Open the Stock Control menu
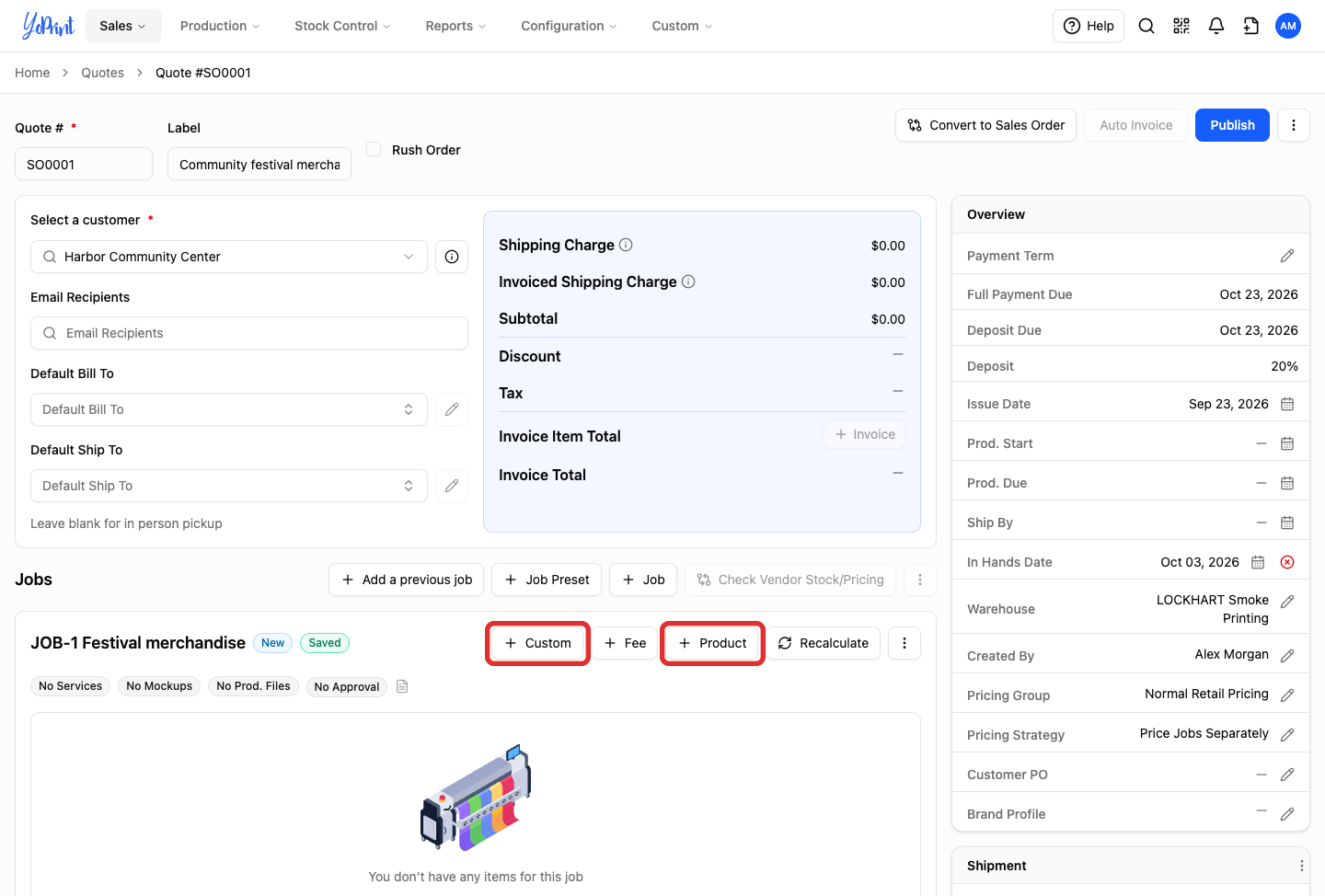Viewport: 1325px width, 896px height. click(x=342, y=26)
